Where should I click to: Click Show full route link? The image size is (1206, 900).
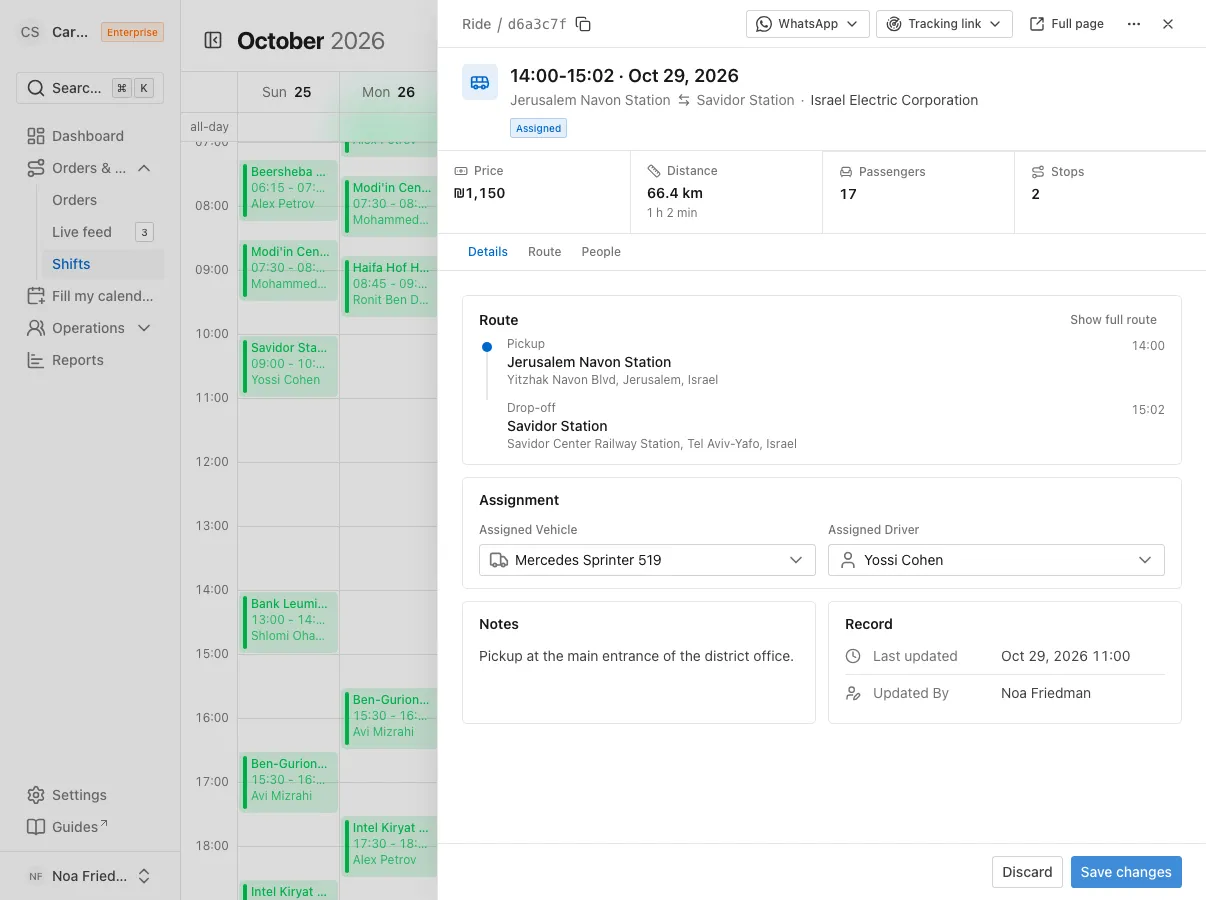[x=1113, y=320]
